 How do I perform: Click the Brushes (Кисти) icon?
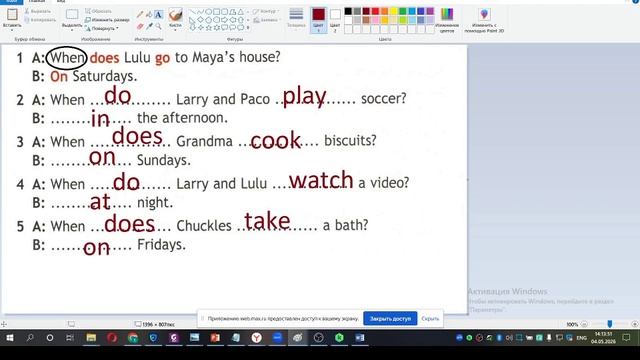point(175,15)
